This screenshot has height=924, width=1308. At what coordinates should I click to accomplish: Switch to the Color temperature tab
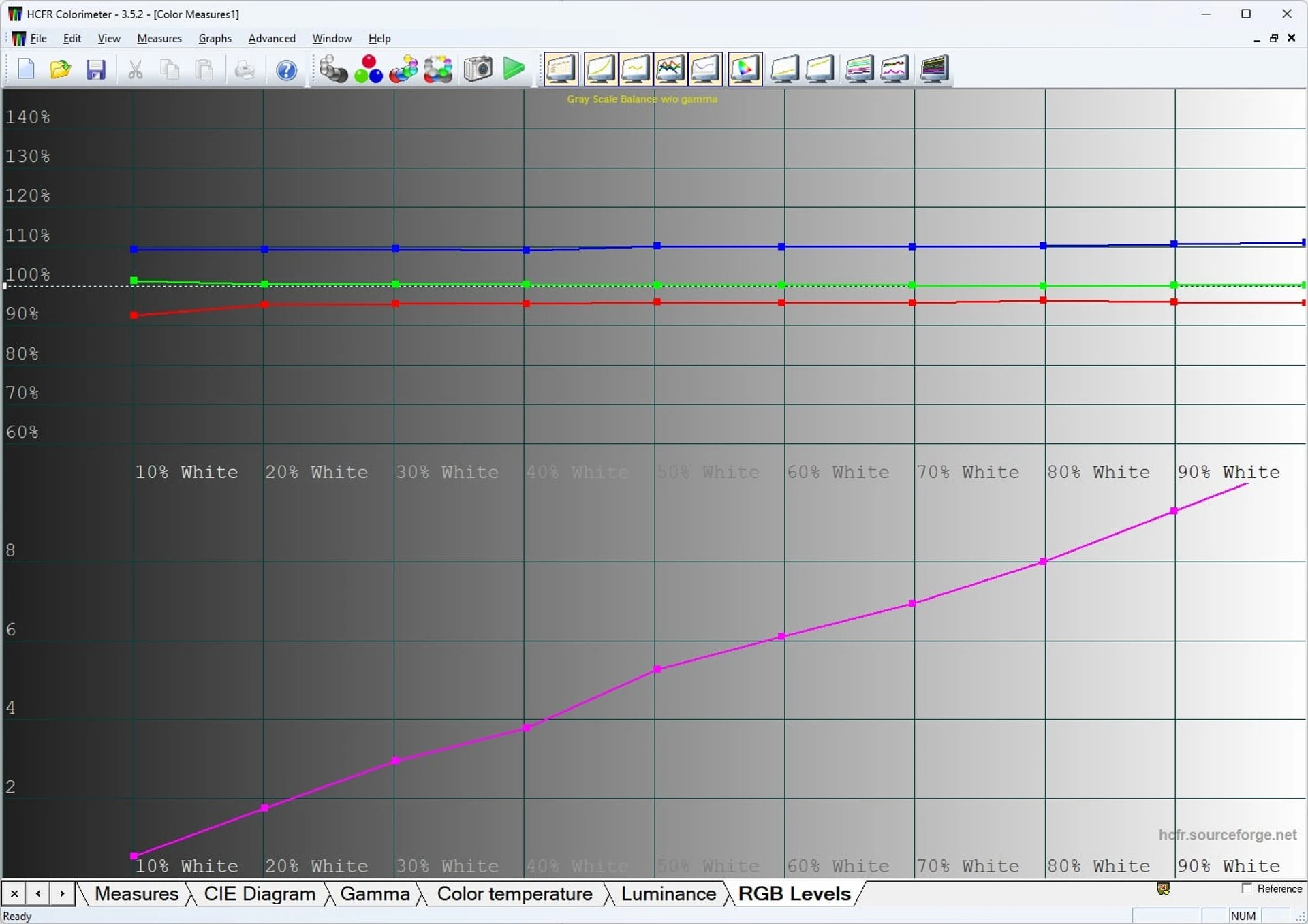(514, 893)
